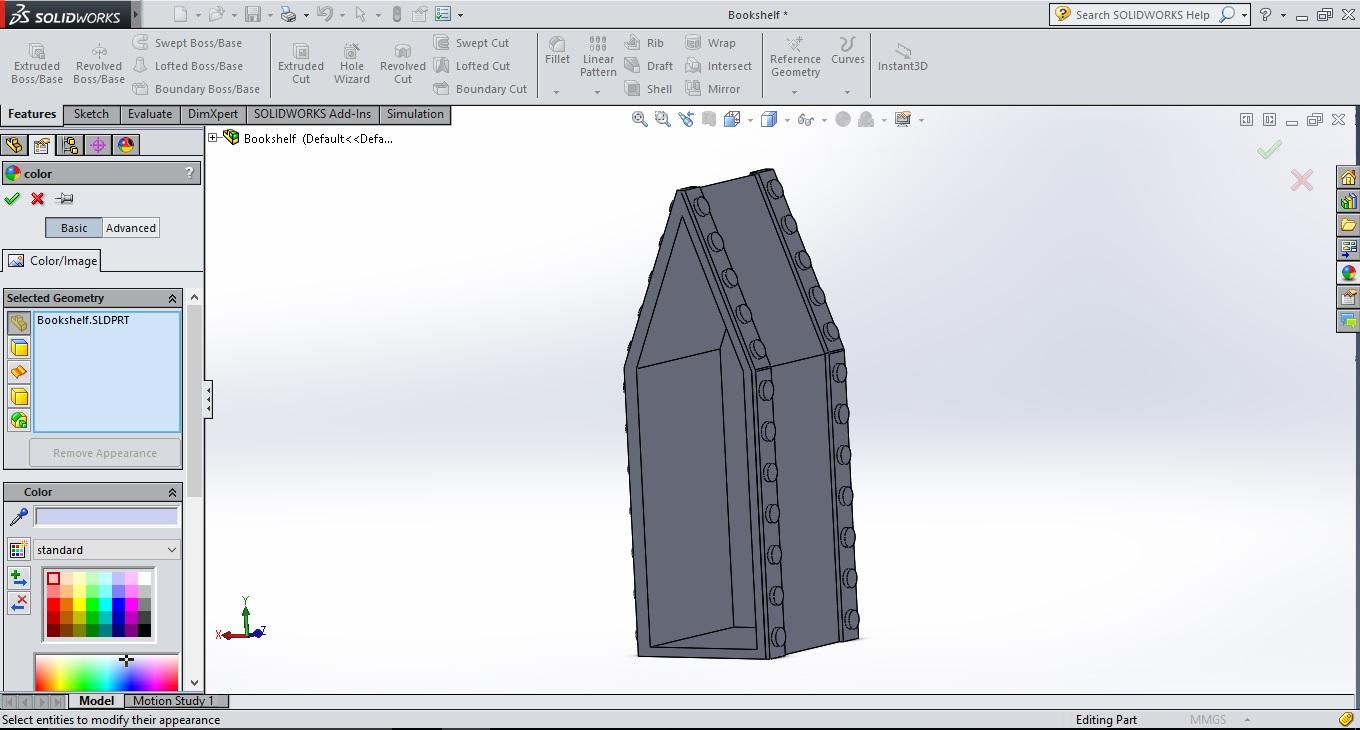Image resolution: width=1360 pixels, height=730 pixels.
Task: Toggle the select faces filter icon
Action: 19,347
